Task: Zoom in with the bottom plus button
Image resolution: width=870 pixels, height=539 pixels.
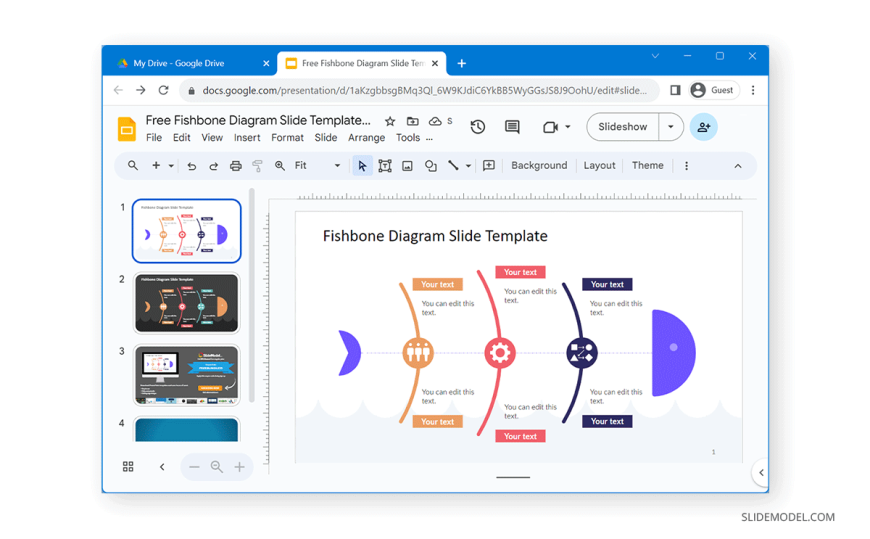Action: (239, 467)
